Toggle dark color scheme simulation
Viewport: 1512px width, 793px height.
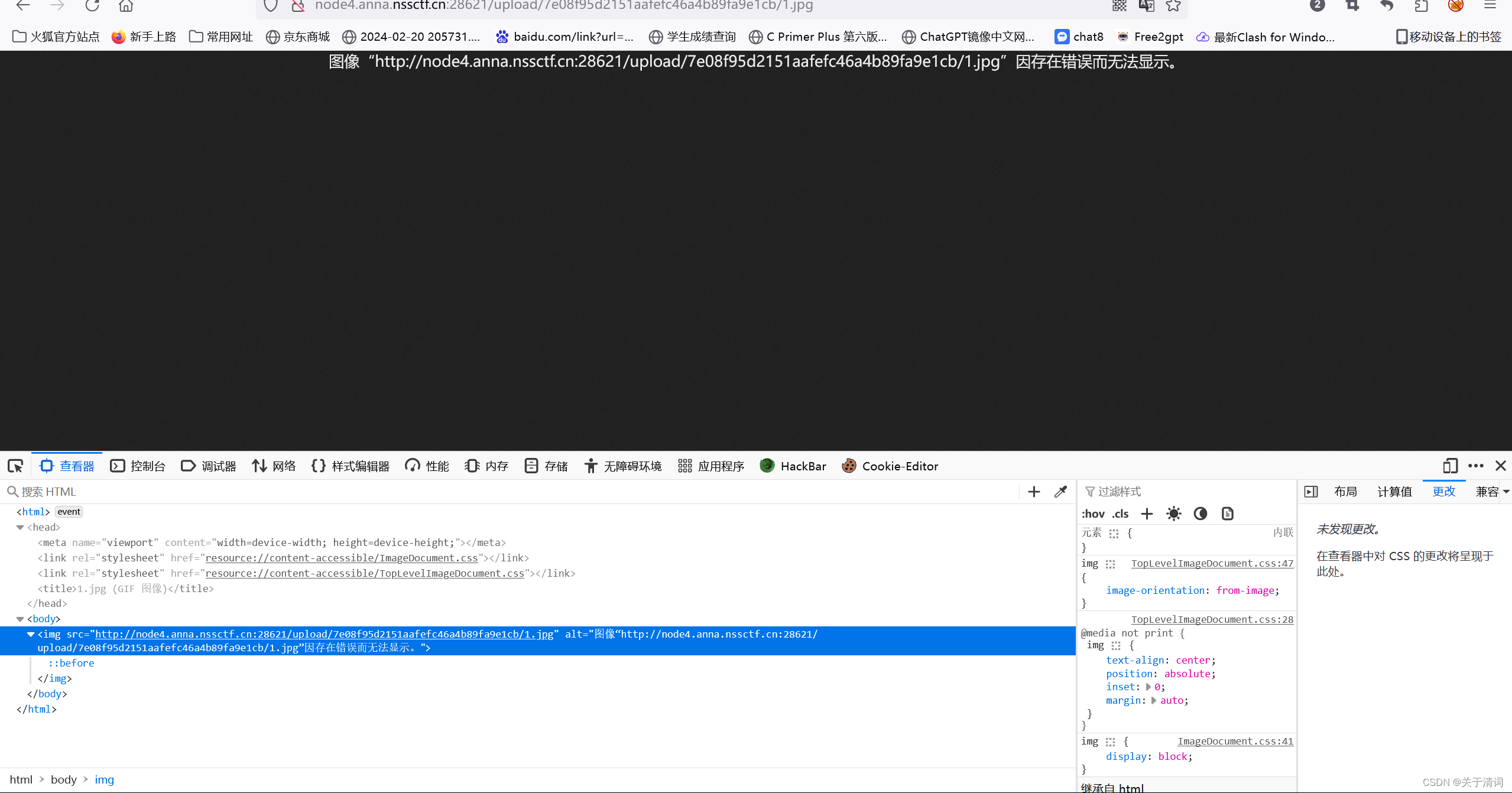click(x=1200, y=513)
